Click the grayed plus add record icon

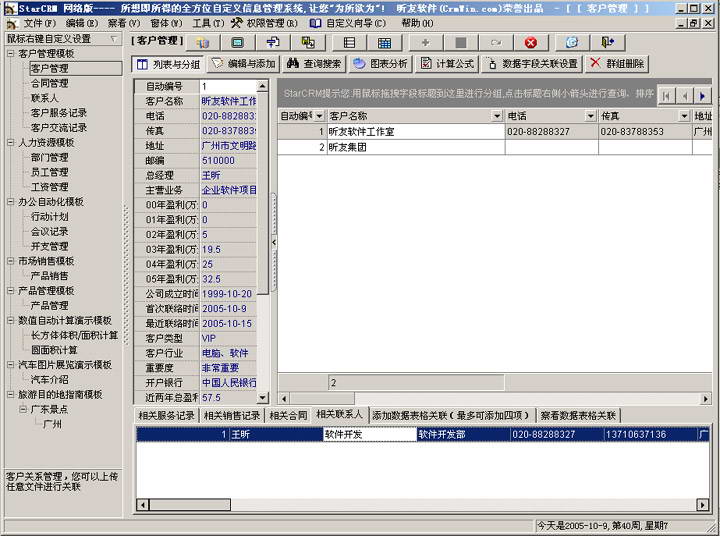tap(425, 43)
